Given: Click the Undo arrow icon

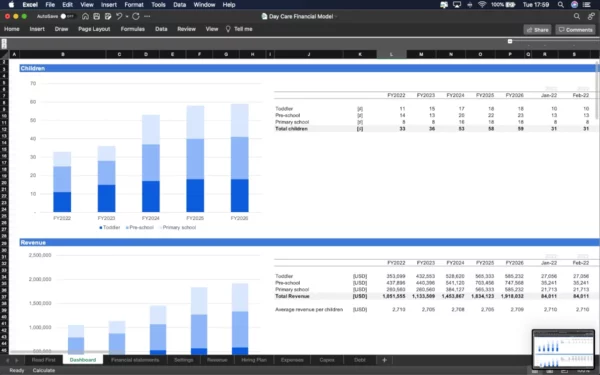Looking at the screenshot, I should click(x=119, y=16).
